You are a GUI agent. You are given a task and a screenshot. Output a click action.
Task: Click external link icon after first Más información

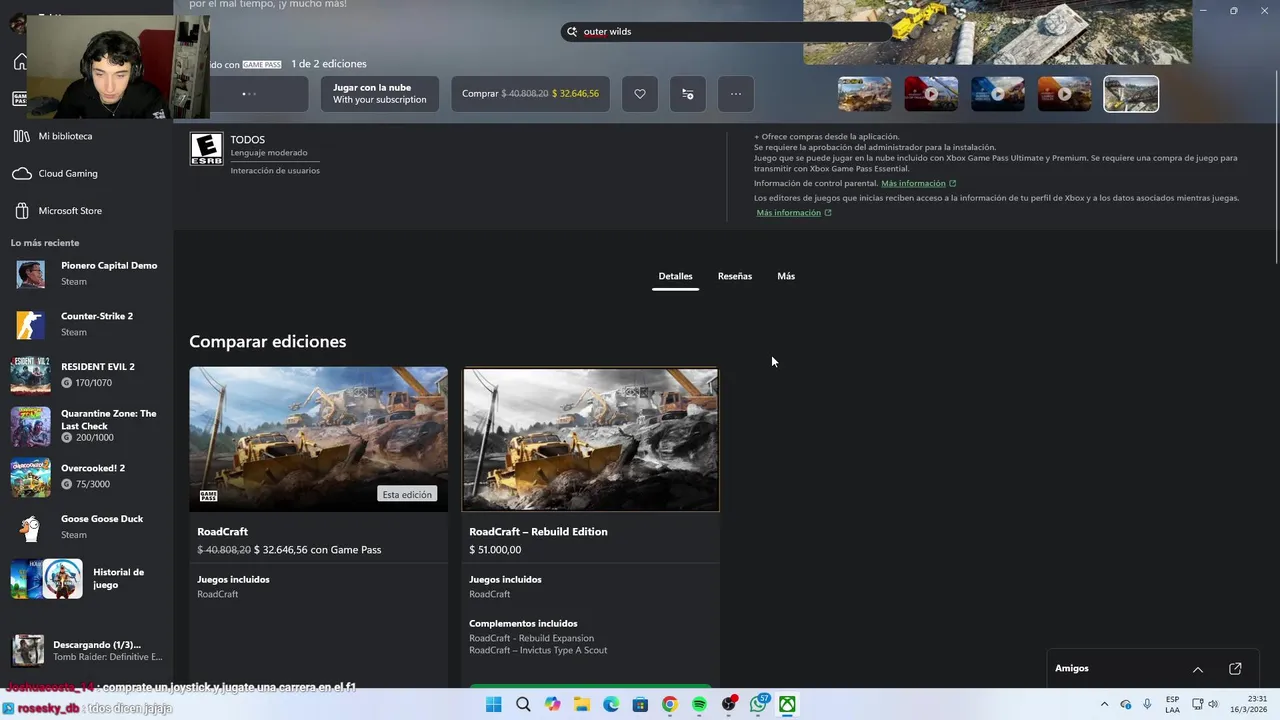point(952,184)
